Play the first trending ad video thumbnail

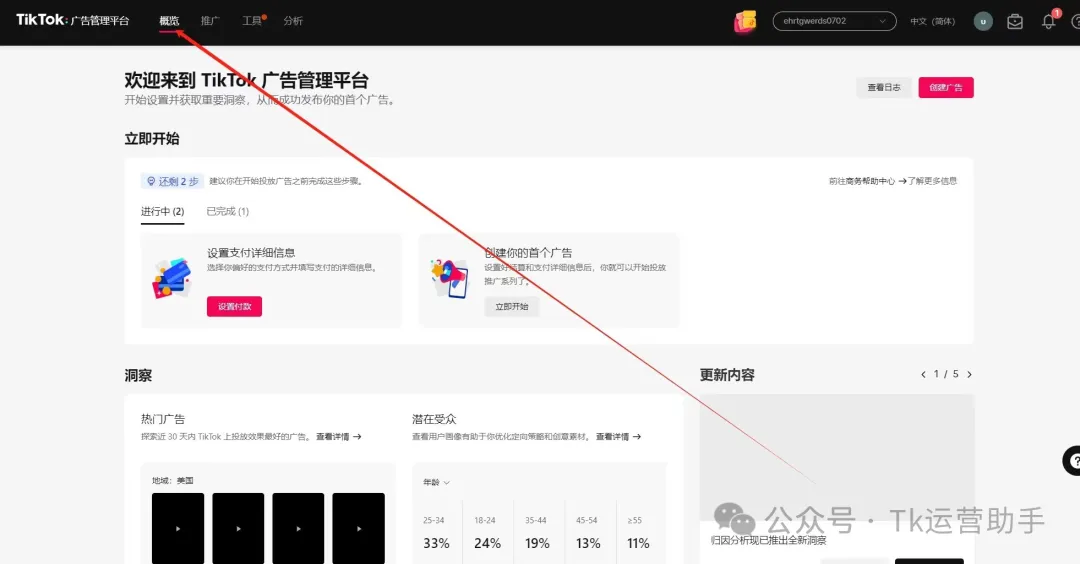coord(178,528)
